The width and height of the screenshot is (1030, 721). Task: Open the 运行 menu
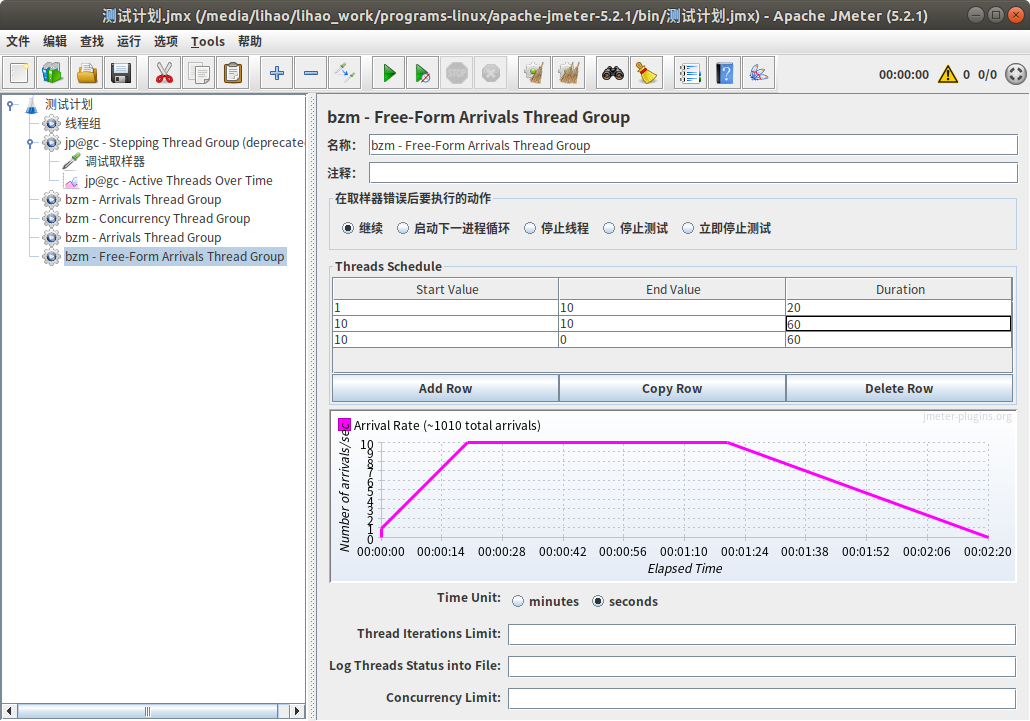pyautogui.click(x=128, y=41)
